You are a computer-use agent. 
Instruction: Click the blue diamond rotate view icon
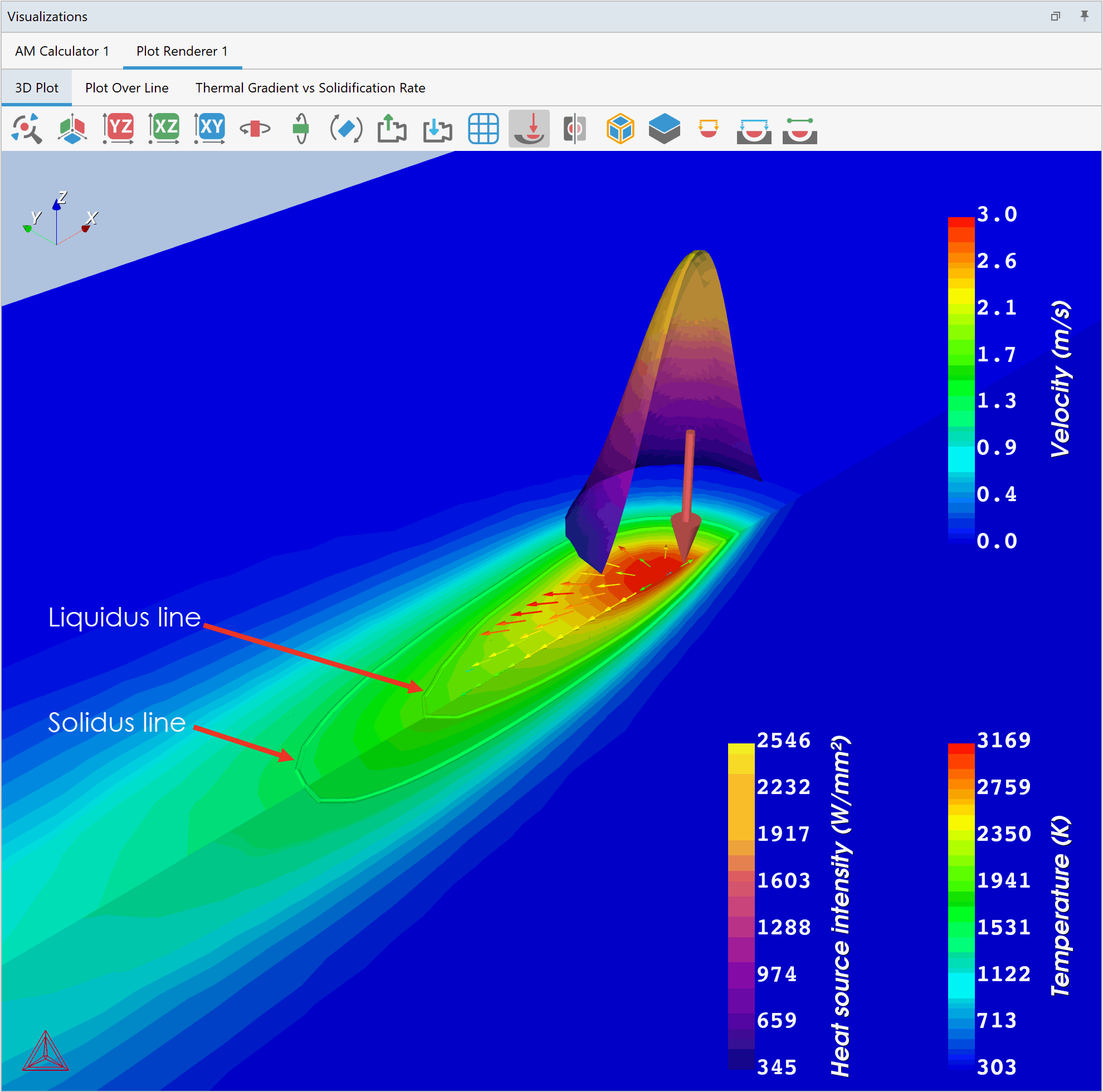coord(346,129)
